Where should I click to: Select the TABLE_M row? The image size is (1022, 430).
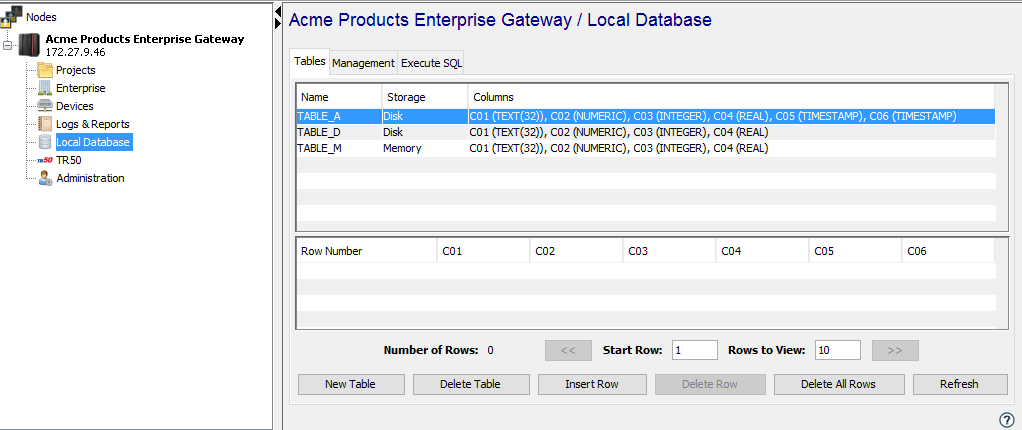pos(645,149)
